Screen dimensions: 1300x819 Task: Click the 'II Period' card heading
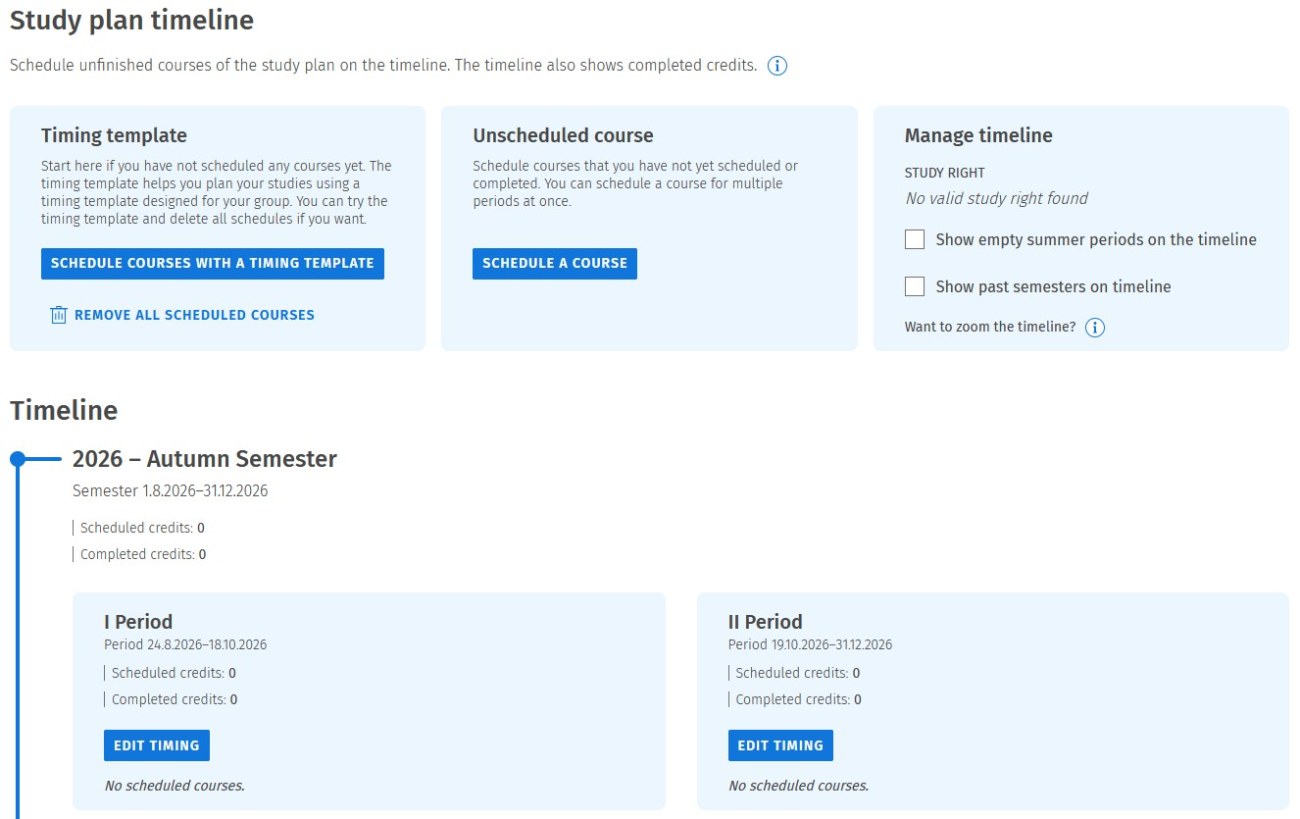pyautogui.click(x=765, y=622)
